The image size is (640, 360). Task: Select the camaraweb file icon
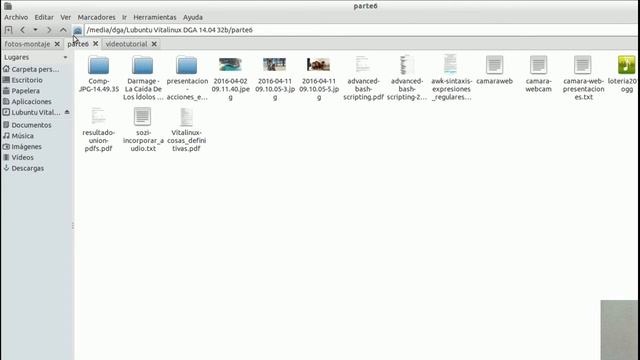click(x=494, y=65)
